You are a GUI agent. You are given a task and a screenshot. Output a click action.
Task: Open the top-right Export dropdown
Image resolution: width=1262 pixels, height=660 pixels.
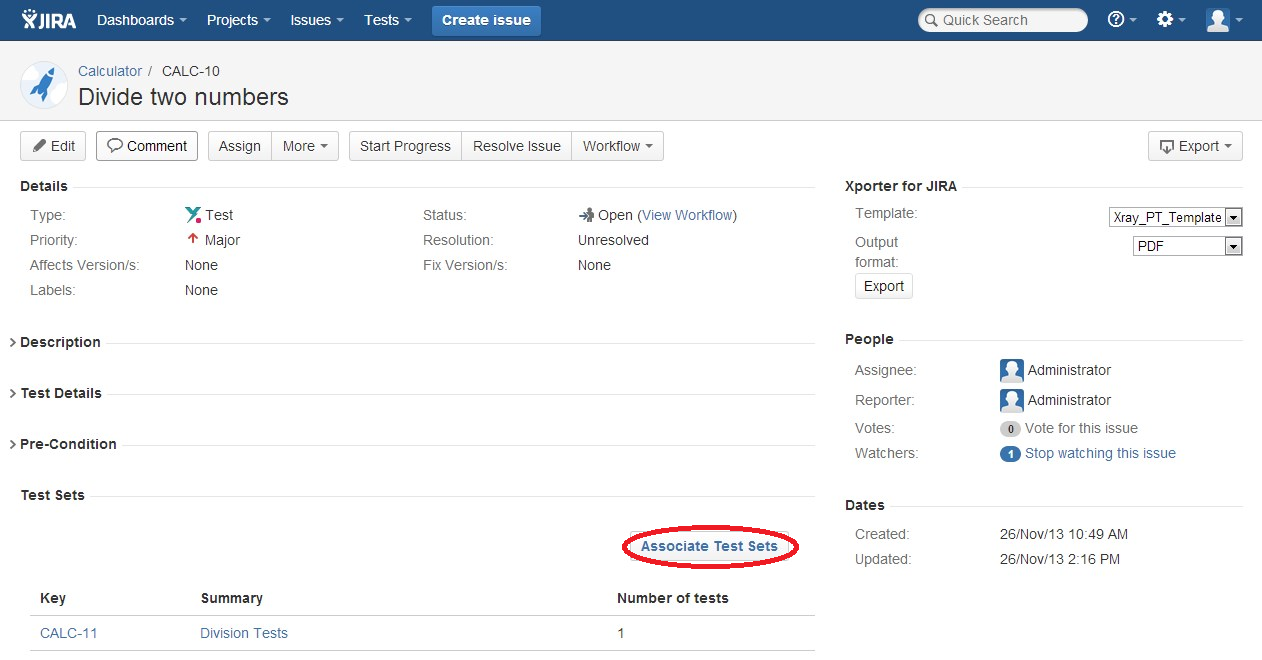tap(1195, 146)
